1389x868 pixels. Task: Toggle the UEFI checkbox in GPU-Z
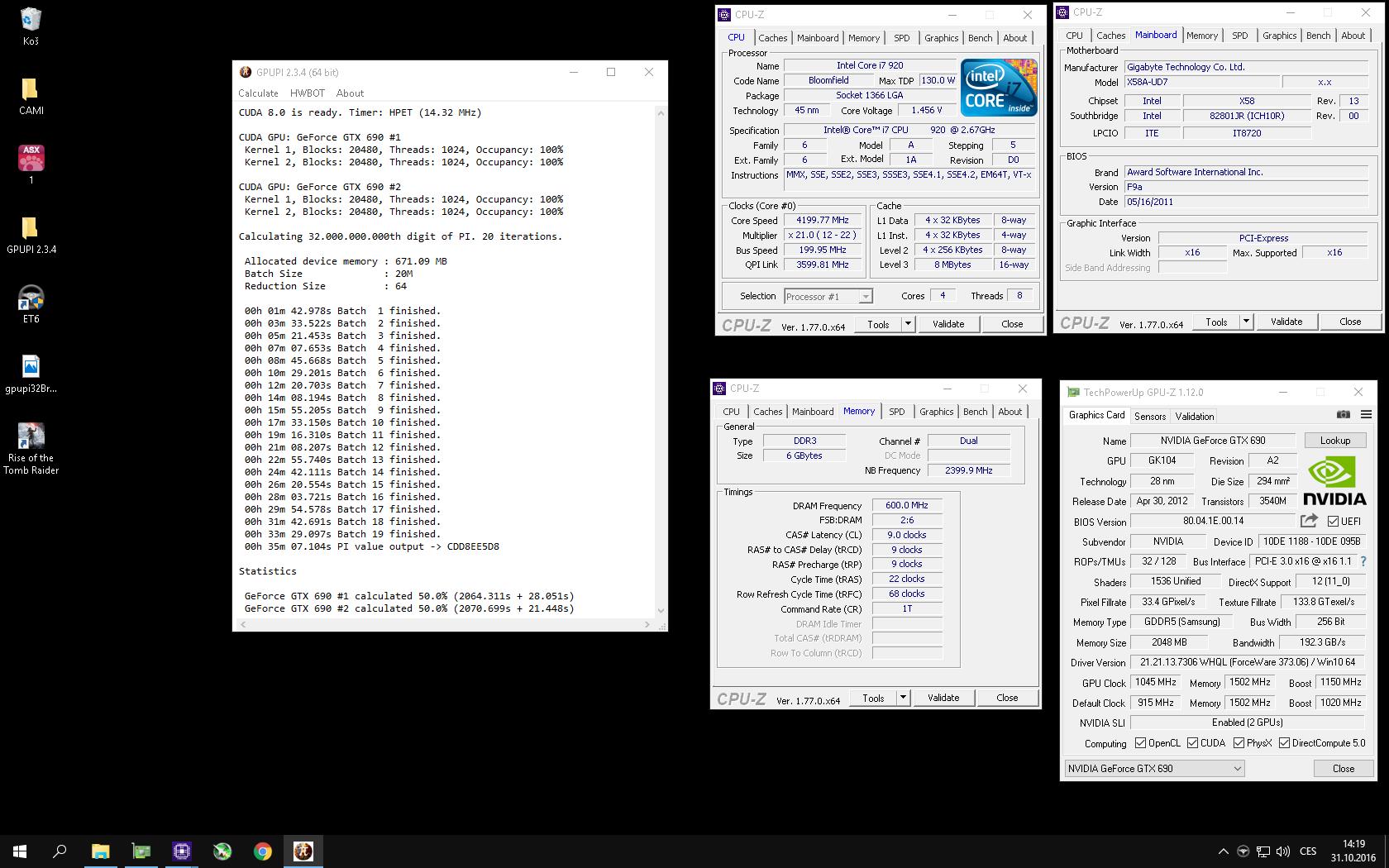click(x=1333, y=521)
